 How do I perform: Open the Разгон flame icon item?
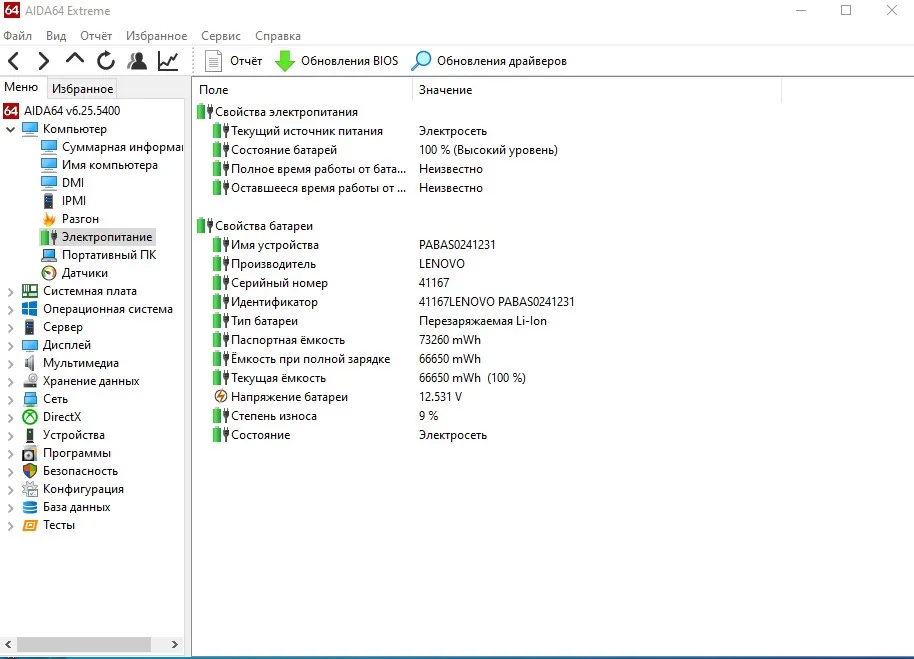tap(49, 219)
